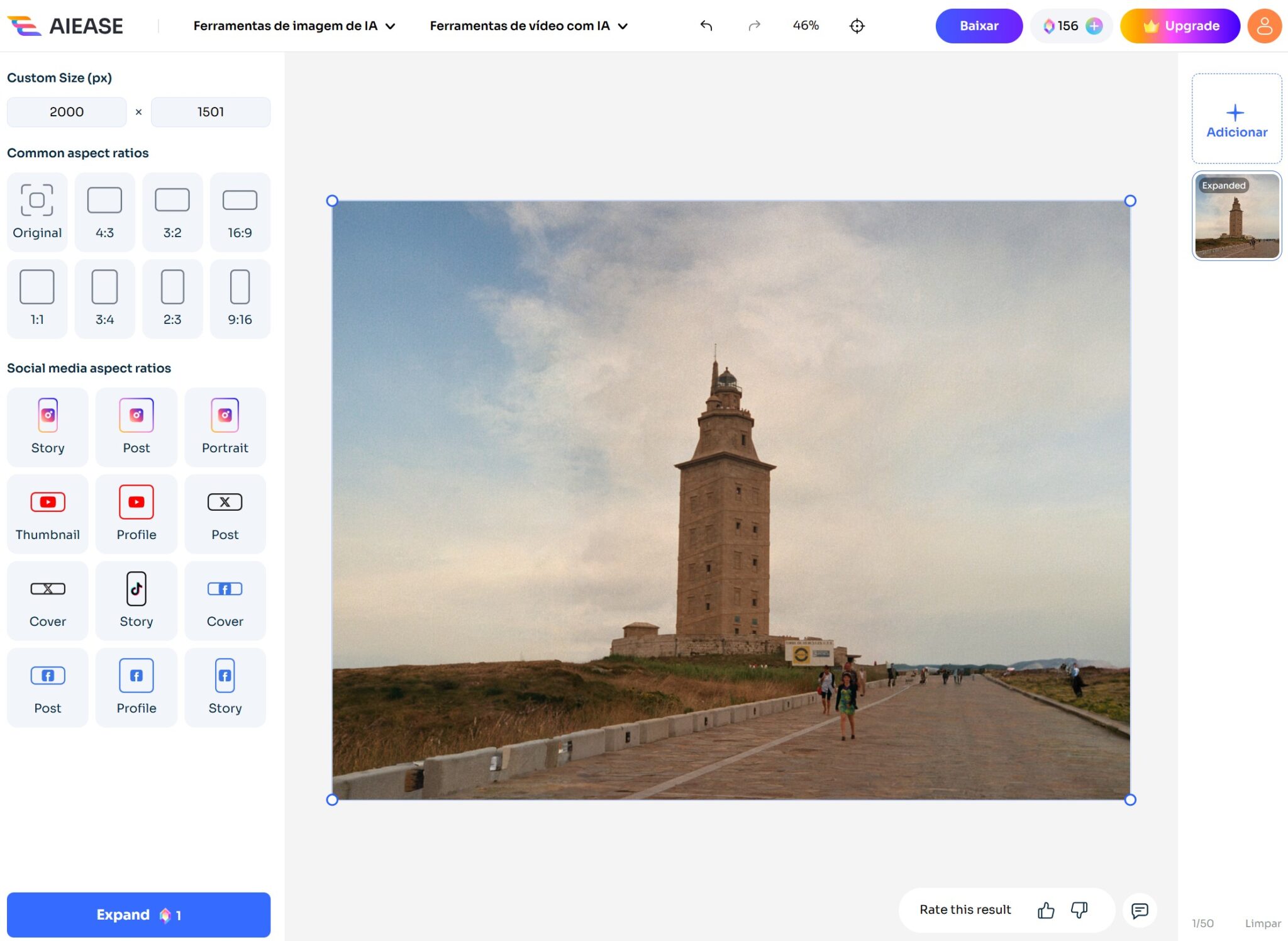Select the Expanded lighthouse thumbnail
The width and height of the screenshot is (1288, 941).
point(1236,216)
